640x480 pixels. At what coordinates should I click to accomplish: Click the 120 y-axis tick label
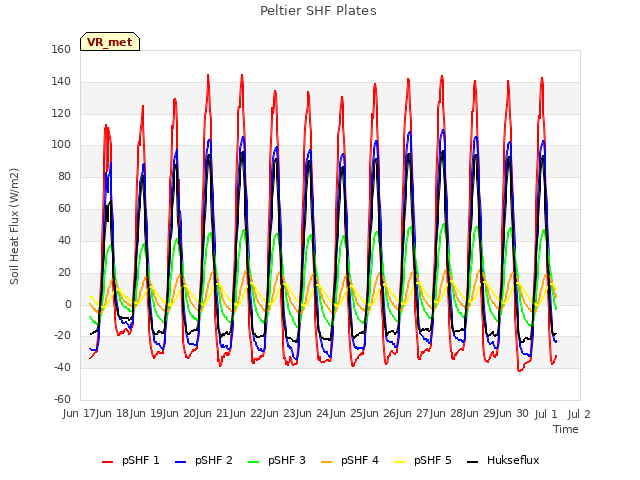click(x=61, y=113)
